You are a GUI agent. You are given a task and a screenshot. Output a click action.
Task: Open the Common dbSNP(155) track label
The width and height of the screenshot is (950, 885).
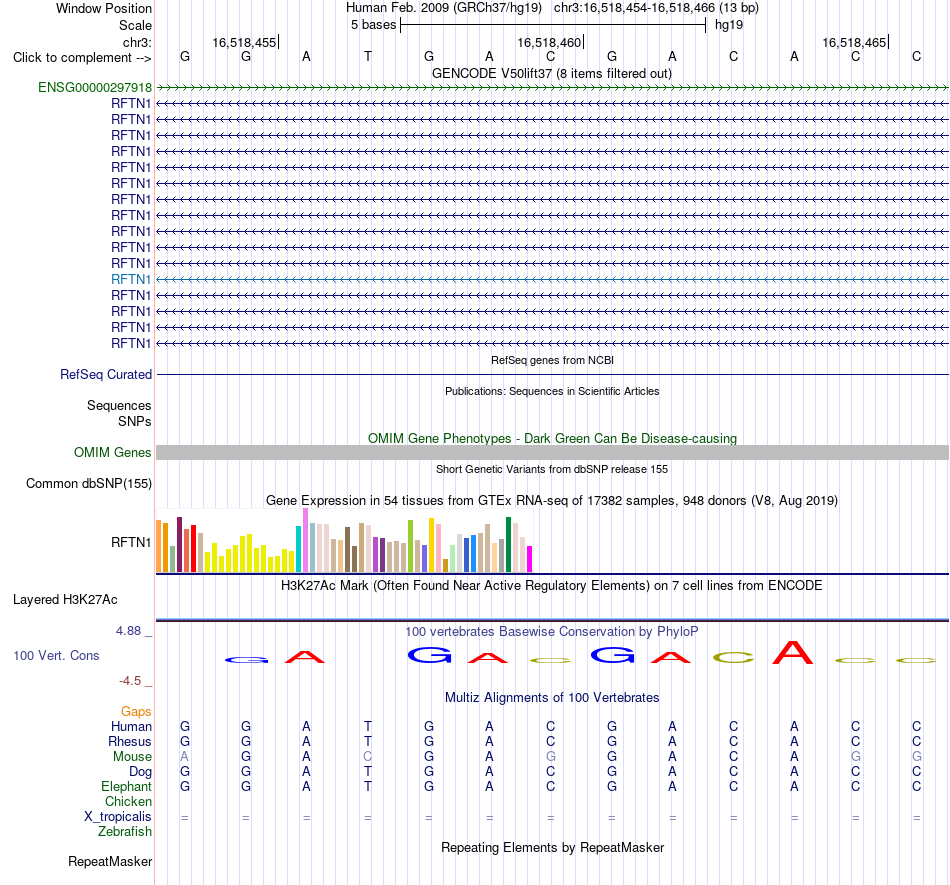[89, 483]
